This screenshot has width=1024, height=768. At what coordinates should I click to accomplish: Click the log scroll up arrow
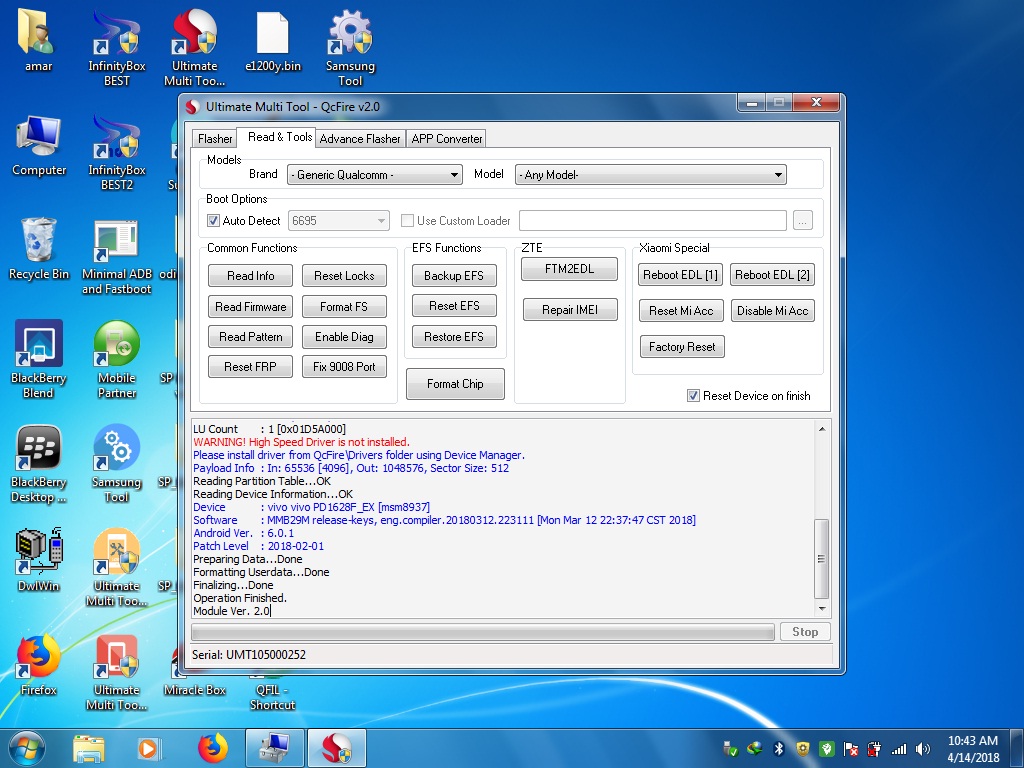click(x=822, y=429)
